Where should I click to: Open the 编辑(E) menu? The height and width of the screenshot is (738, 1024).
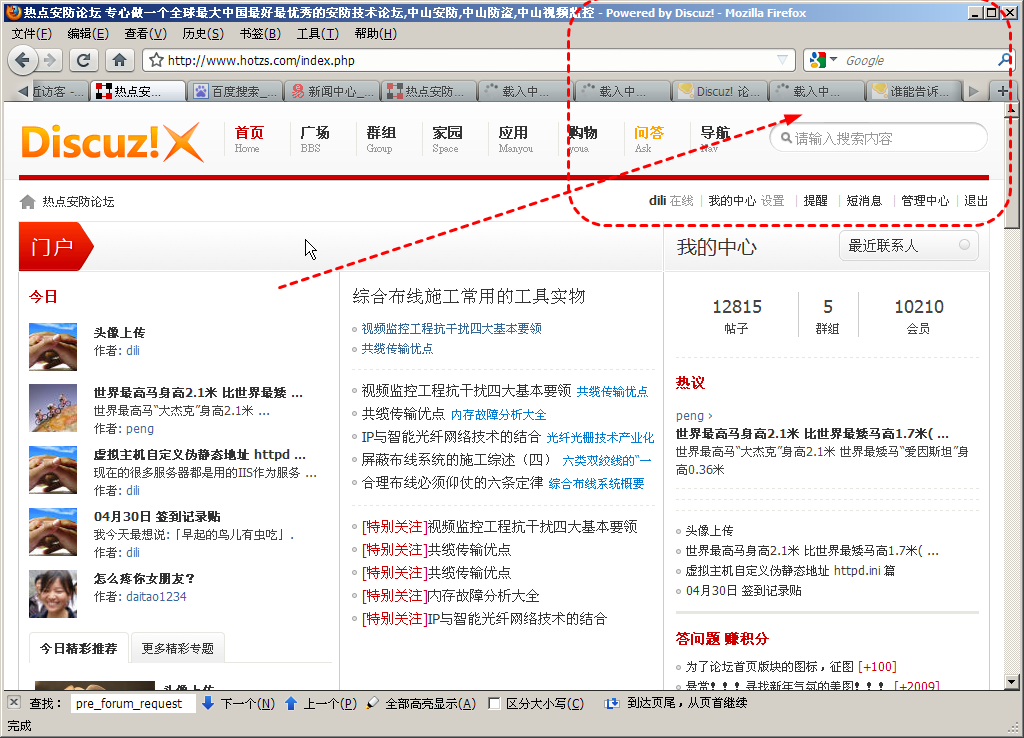(x=88, y=33)
